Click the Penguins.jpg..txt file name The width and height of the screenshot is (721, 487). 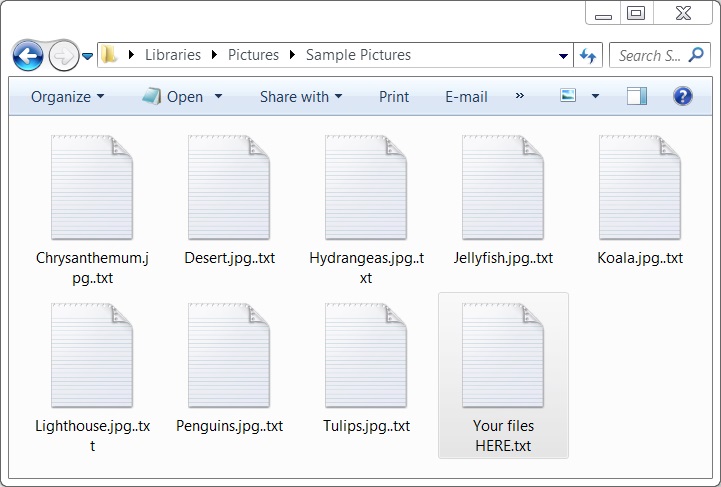[x=229, y=426]
